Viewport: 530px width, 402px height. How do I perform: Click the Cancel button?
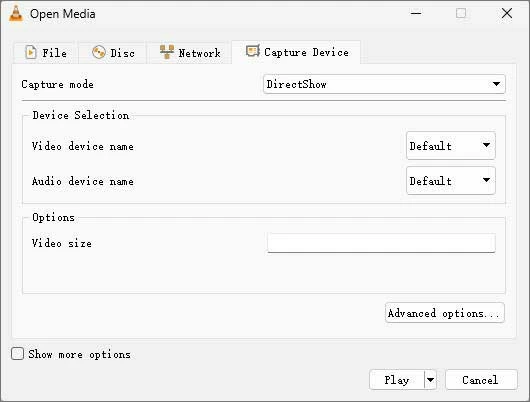coord(481,380)
